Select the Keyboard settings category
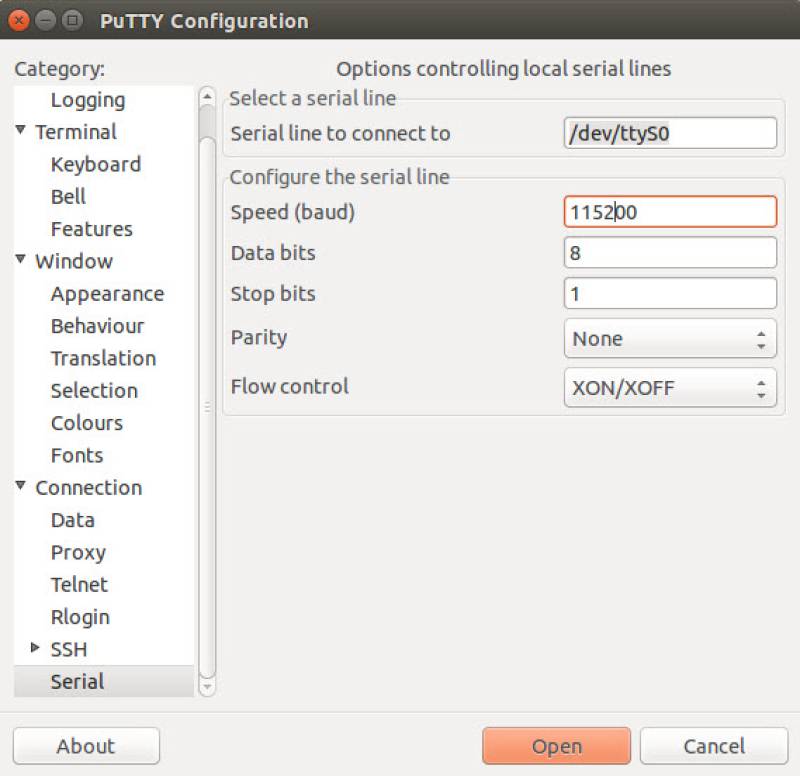The image size is (800, 776). click(x=95, y=164)
